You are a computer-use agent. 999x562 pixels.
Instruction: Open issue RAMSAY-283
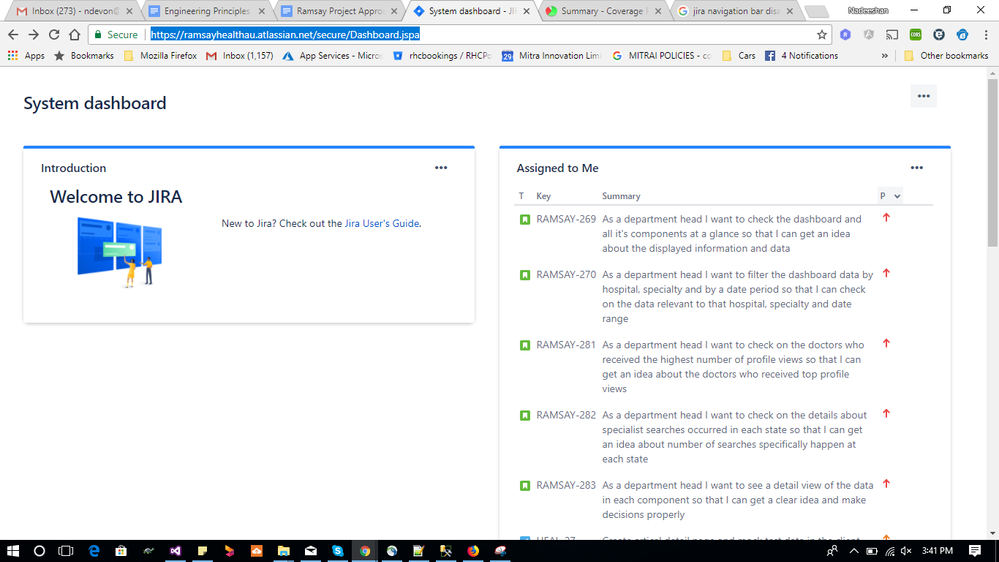pos(566,485)
